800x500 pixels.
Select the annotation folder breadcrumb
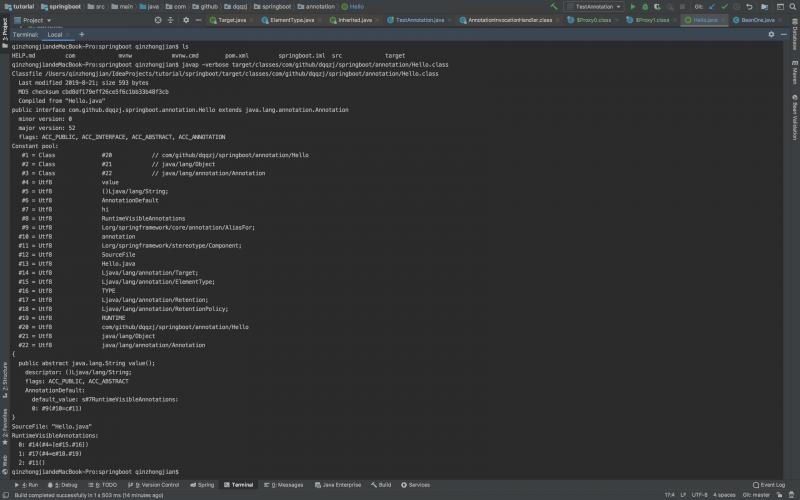(x=316, y=7)
